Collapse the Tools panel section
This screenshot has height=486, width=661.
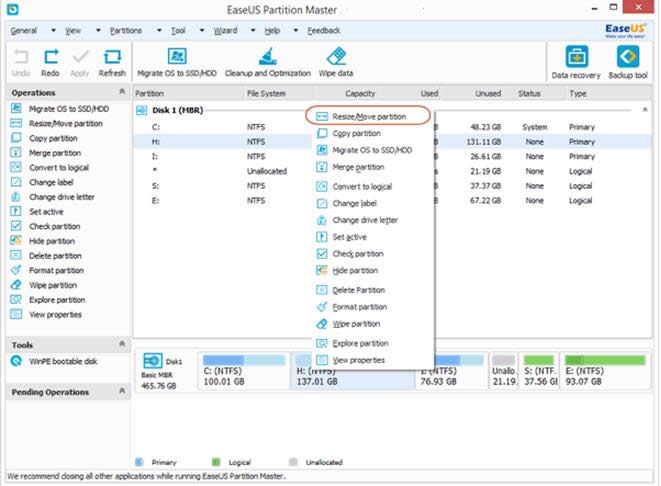[123, 344]
